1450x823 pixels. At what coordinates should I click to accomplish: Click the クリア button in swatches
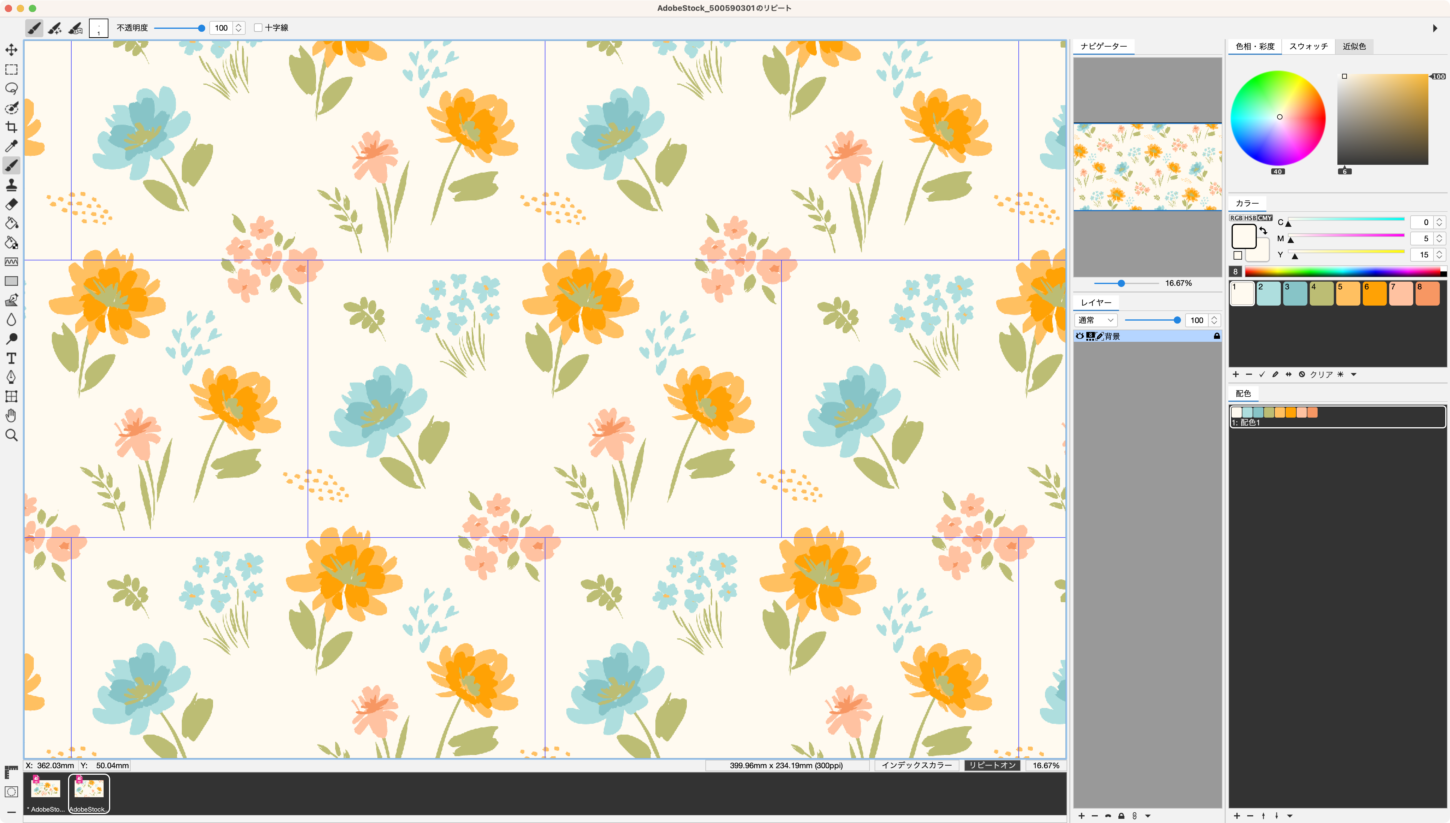click(1321, 374)
